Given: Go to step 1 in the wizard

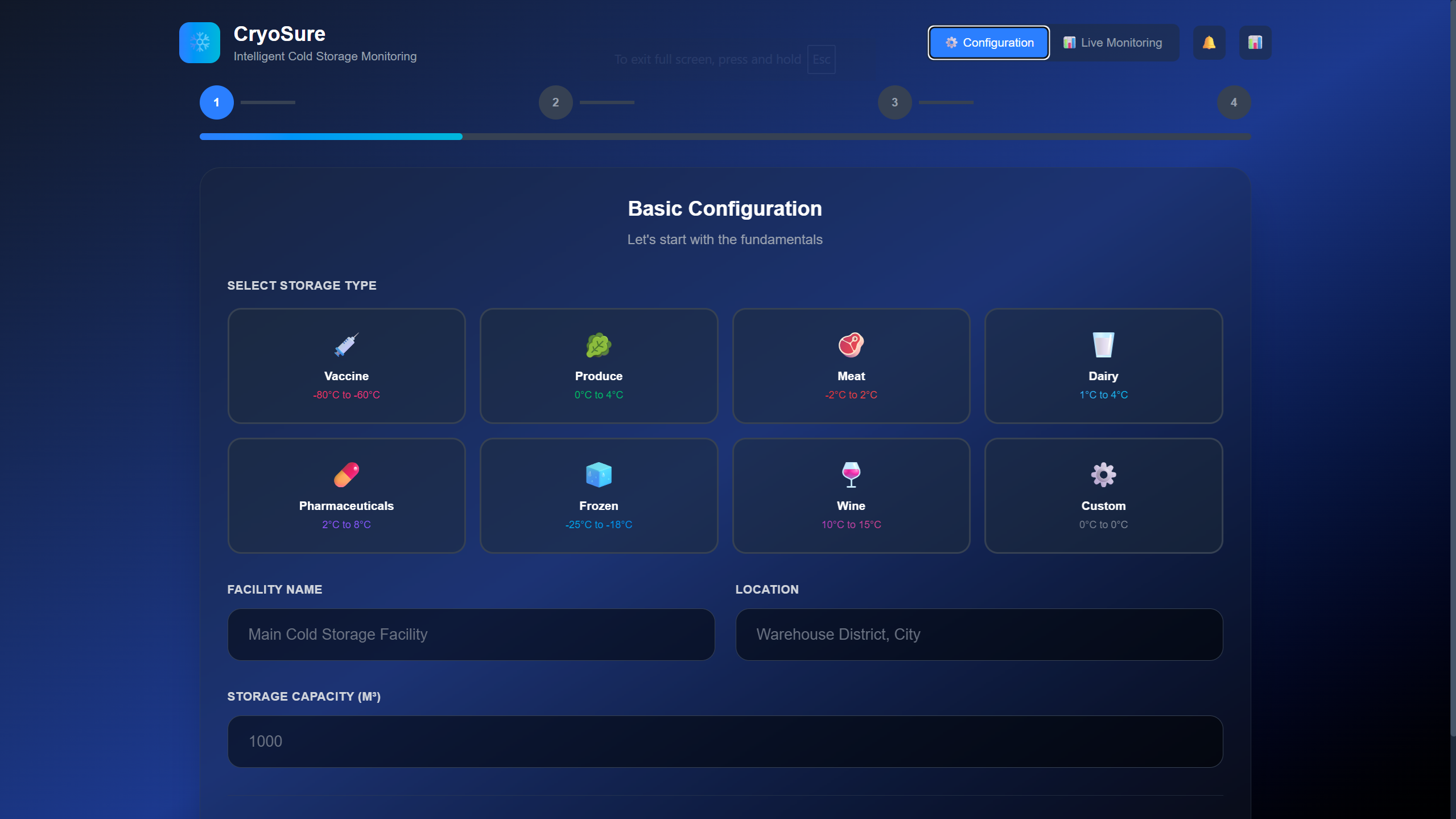Looking at the screenshot, I should [216, 102].
